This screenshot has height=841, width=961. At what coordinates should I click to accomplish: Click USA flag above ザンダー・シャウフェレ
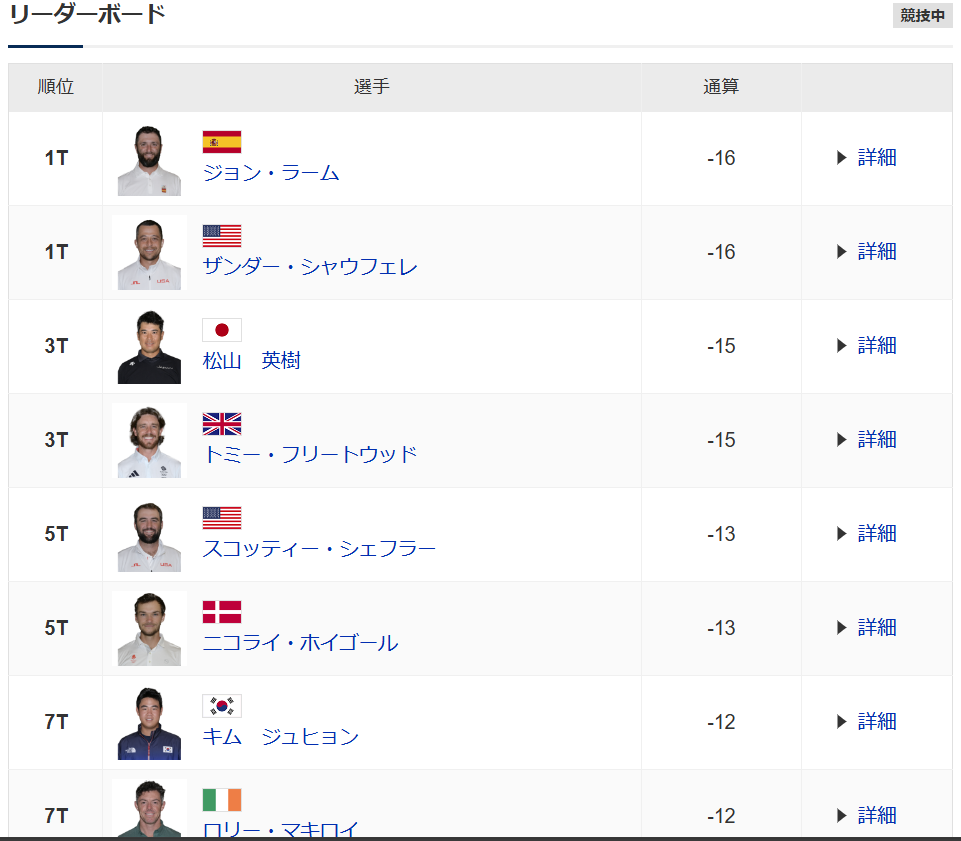click(222, 236)
